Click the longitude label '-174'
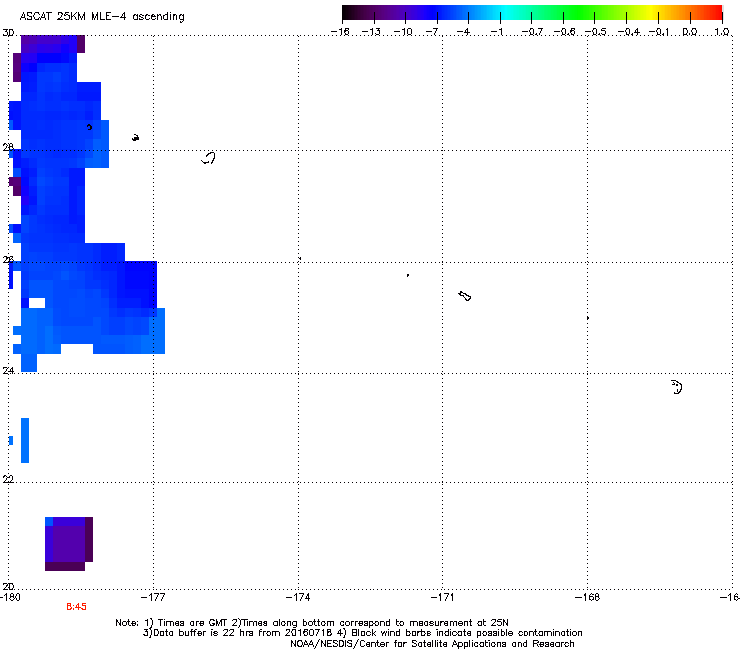Viewport: 740px width, 650px height. pos(298,597)
